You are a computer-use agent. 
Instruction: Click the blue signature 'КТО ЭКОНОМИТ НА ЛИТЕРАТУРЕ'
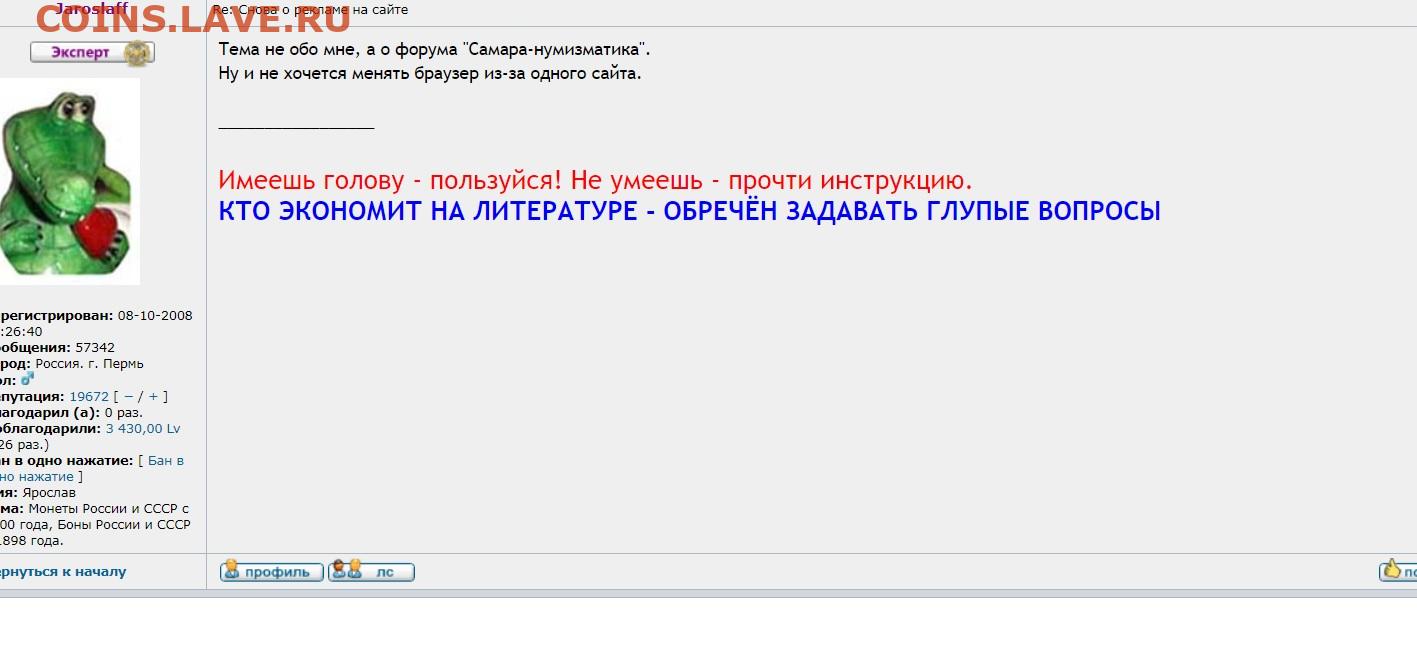tap(689, 211)
